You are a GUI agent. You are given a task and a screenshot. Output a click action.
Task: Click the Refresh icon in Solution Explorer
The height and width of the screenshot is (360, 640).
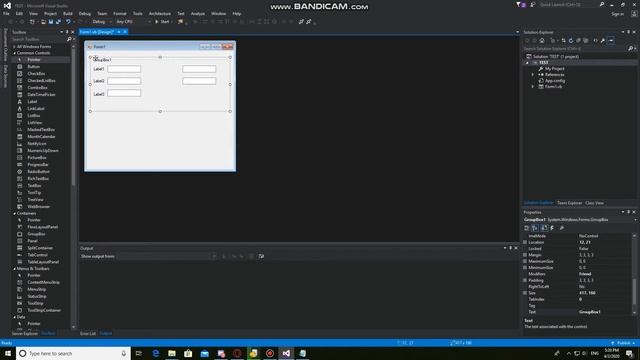571,40
